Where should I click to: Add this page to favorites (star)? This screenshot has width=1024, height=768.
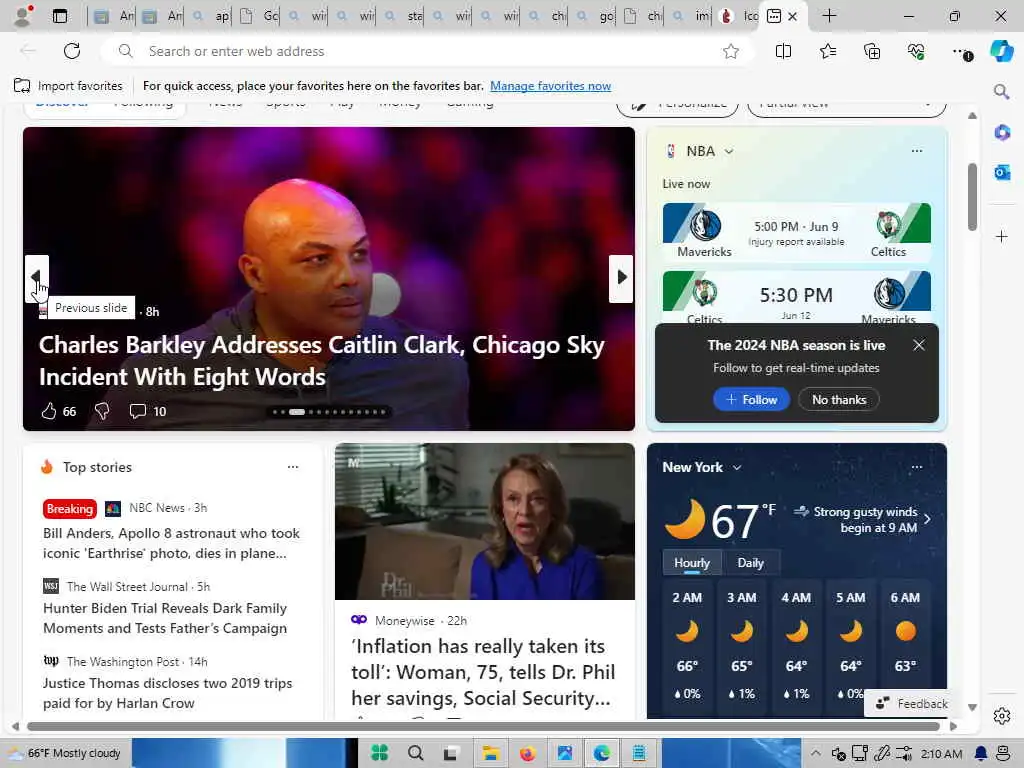point(731,51)
